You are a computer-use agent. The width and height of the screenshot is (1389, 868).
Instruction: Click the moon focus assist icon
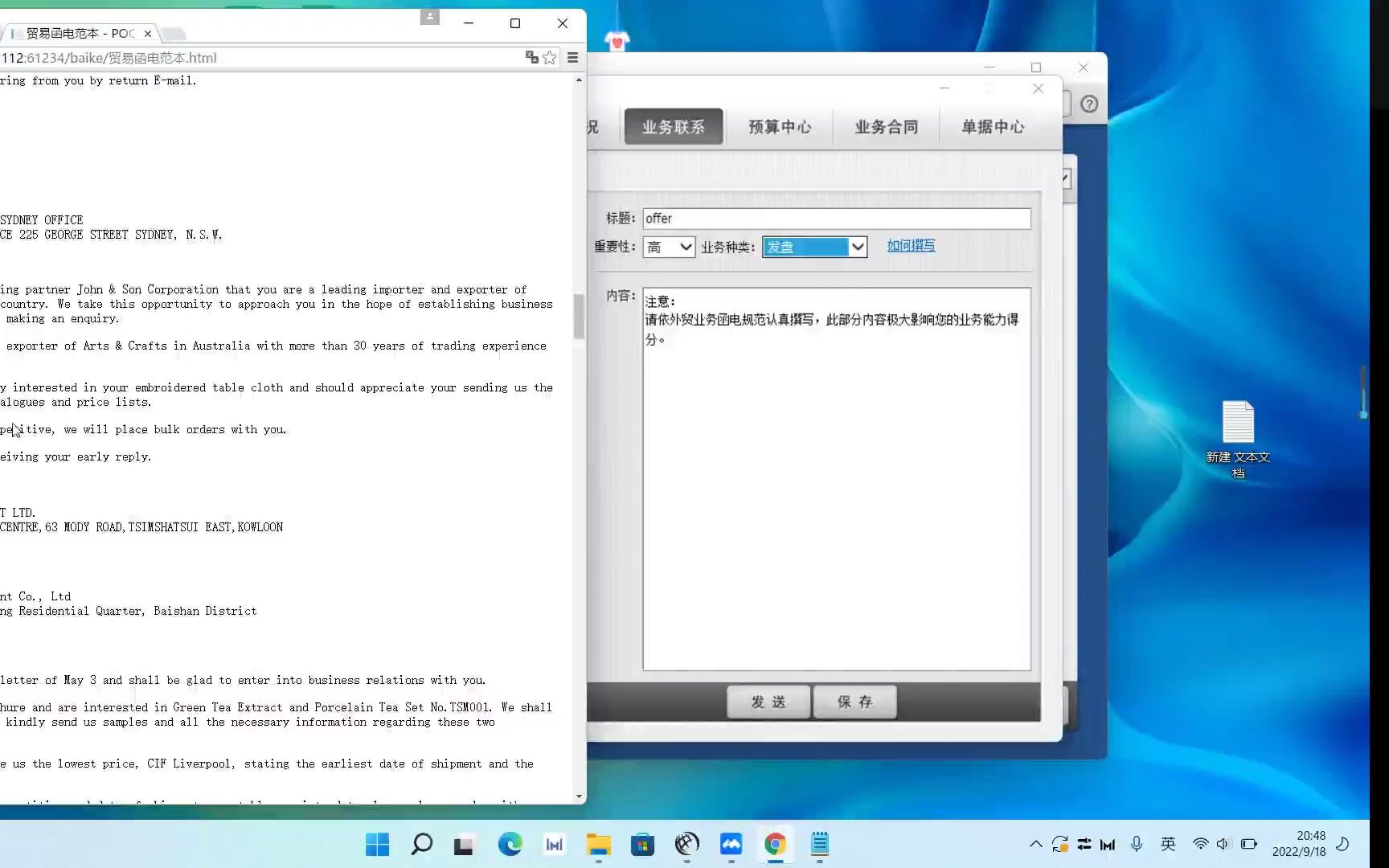tap(1342, 844)
